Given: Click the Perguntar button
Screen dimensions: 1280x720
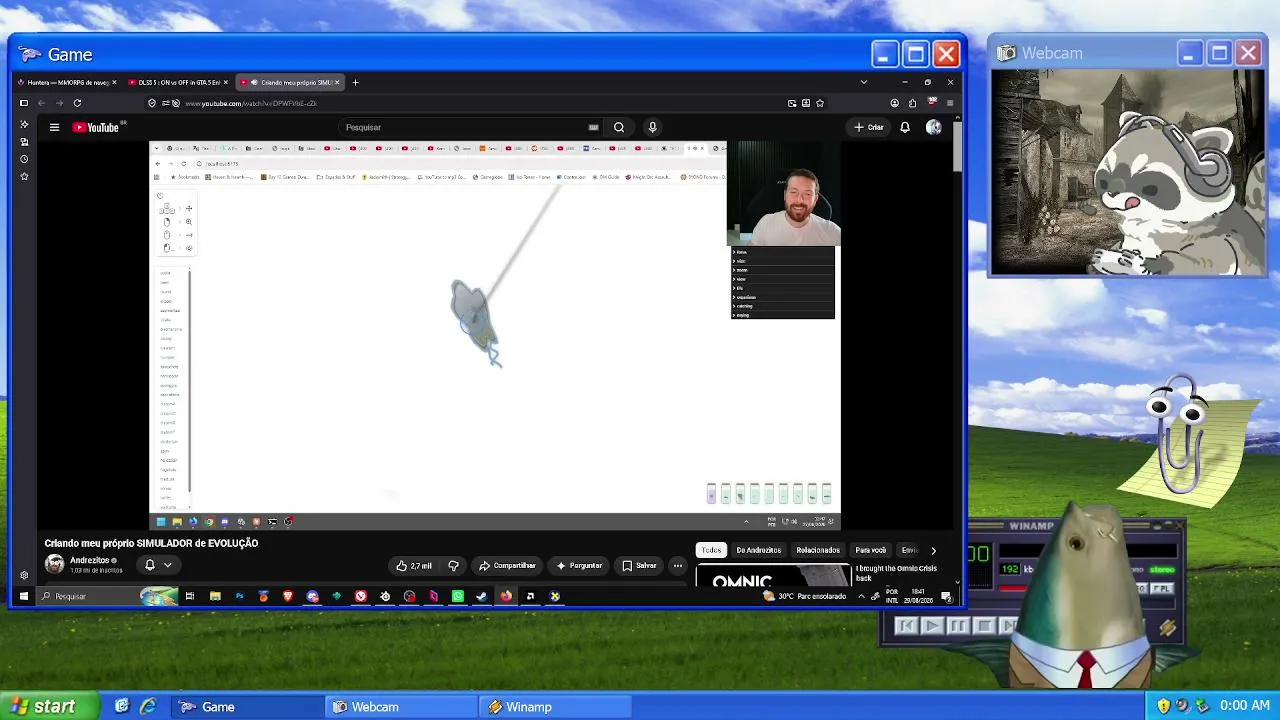Looking at the screenshot, I should (x=579, y=566).
